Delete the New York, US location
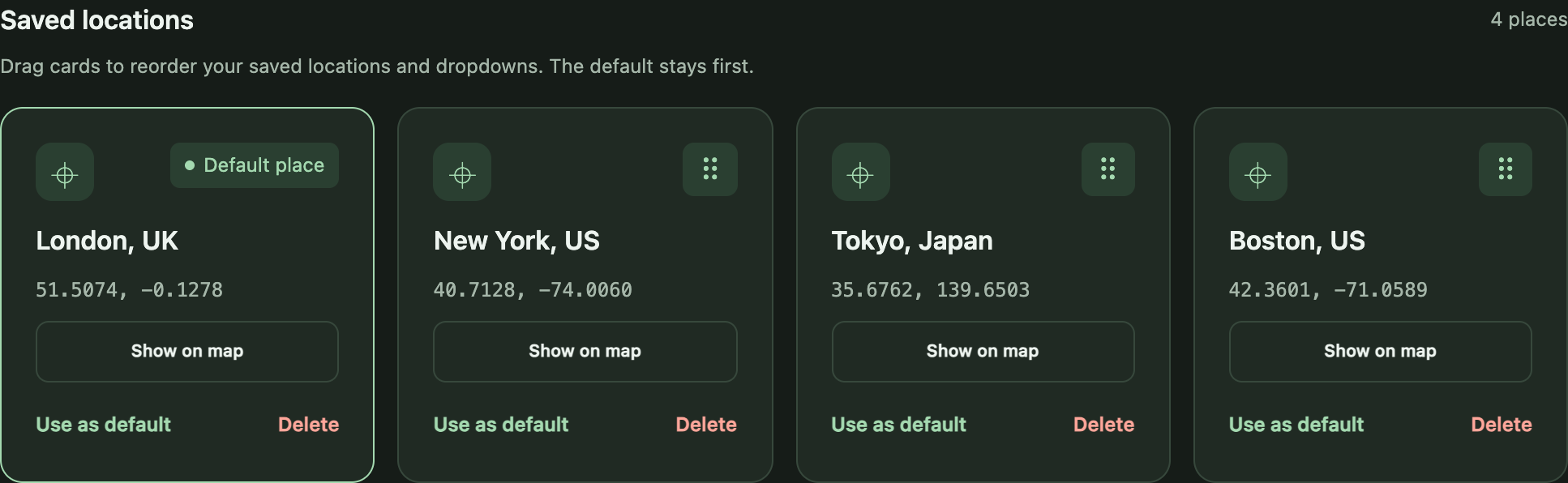 click(x=706, y=425)
